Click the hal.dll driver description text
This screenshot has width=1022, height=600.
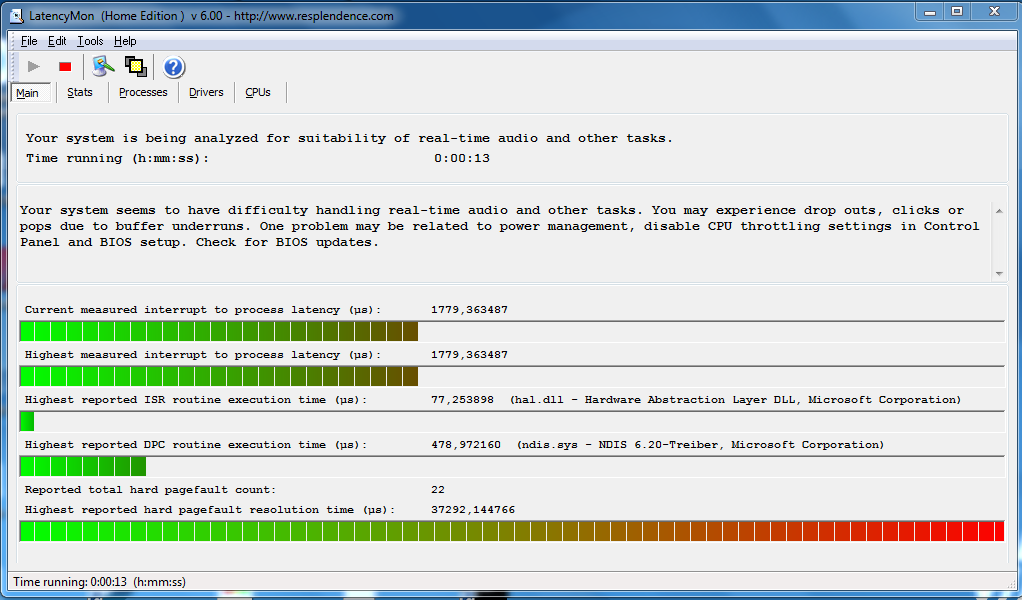click(x=735, y=399)
